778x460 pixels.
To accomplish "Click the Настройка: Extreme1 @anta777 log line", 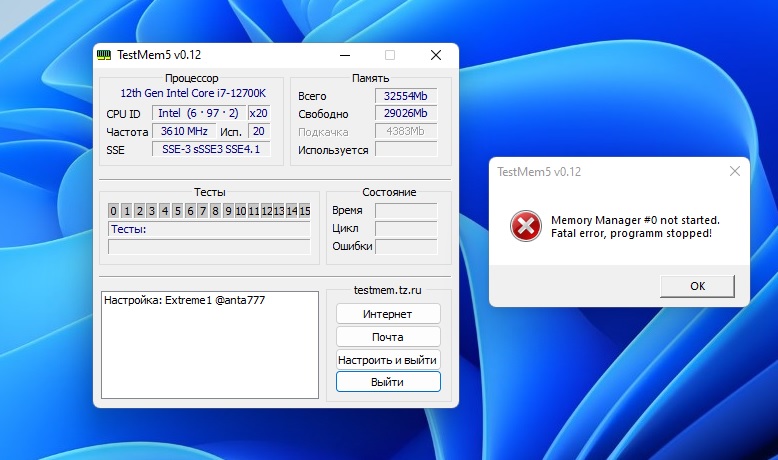I will (x=185, y=300).
